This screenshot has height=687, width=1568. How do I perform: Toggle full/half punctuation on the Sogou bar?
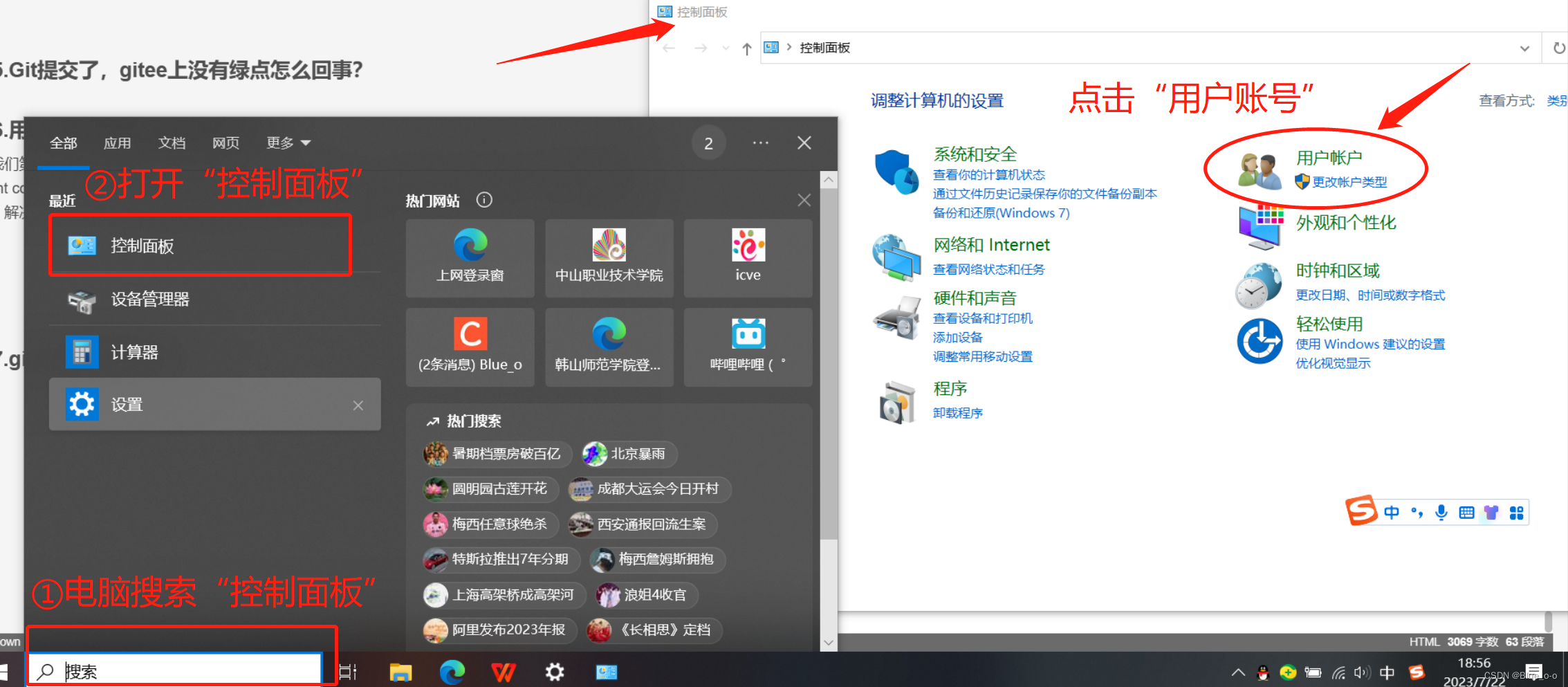[1417, 513]
